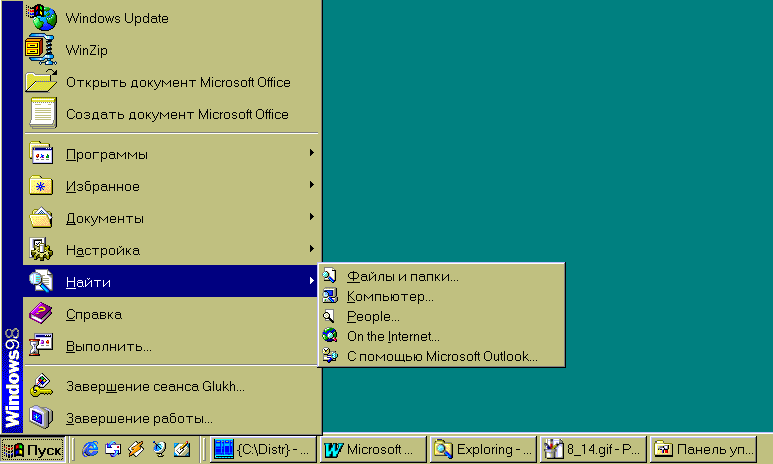Switch to the {C:\Distr} taskbar window
Viewport: 773px width, 464px height.
point(263,449)
